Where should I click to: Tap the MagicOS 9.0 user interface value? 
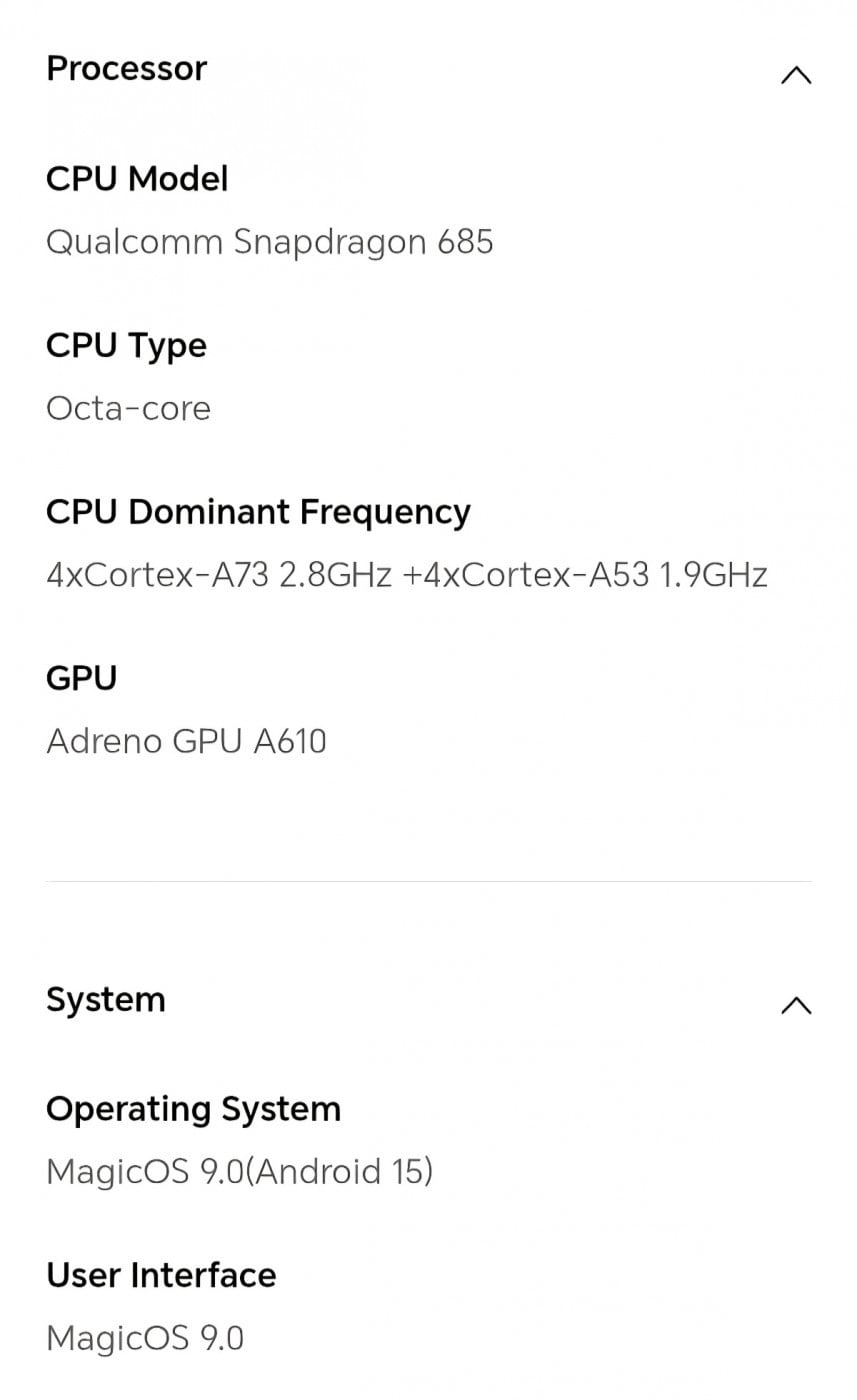coord(145,1338)
